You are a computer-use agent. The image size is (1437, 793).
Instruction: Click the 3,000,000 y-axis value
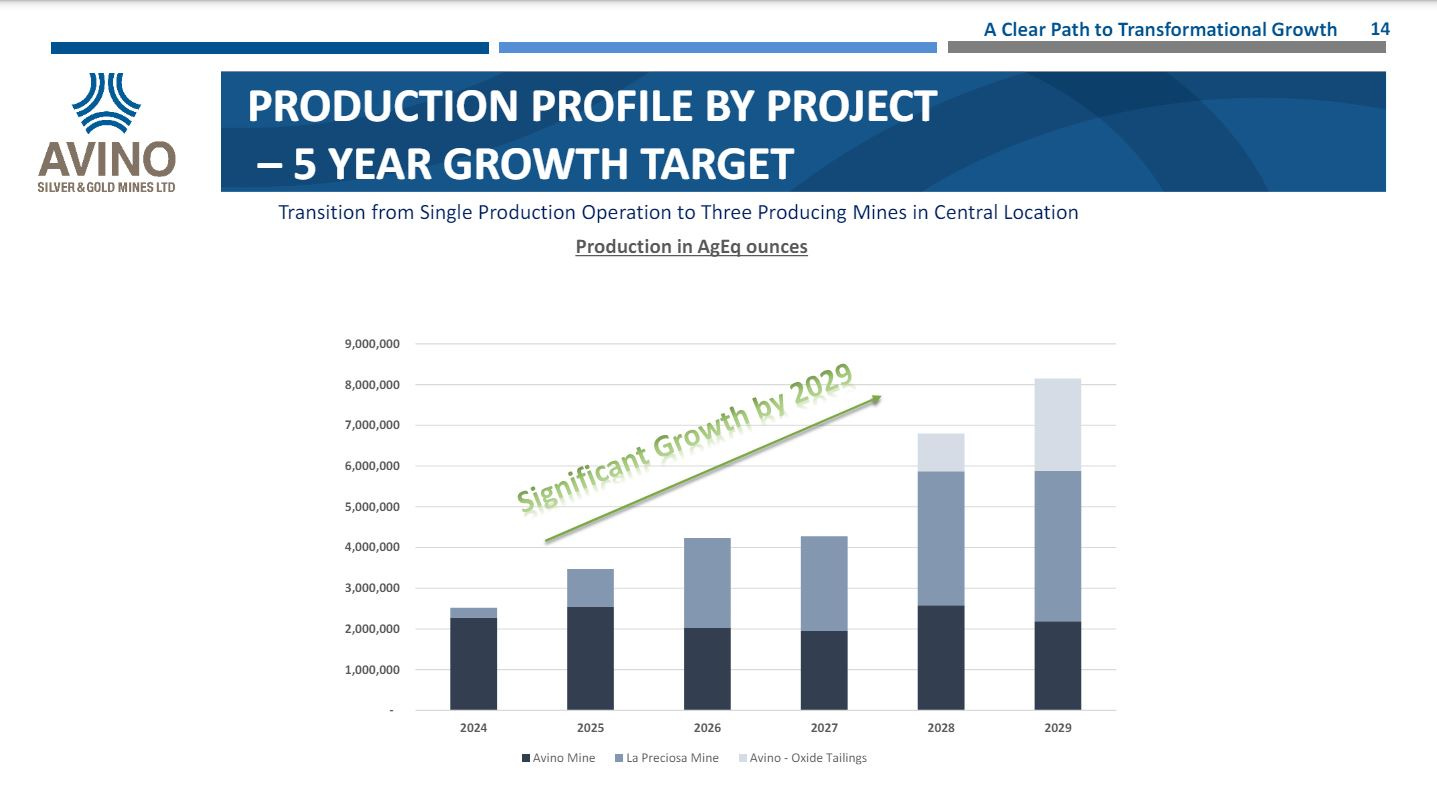point(371,588)
